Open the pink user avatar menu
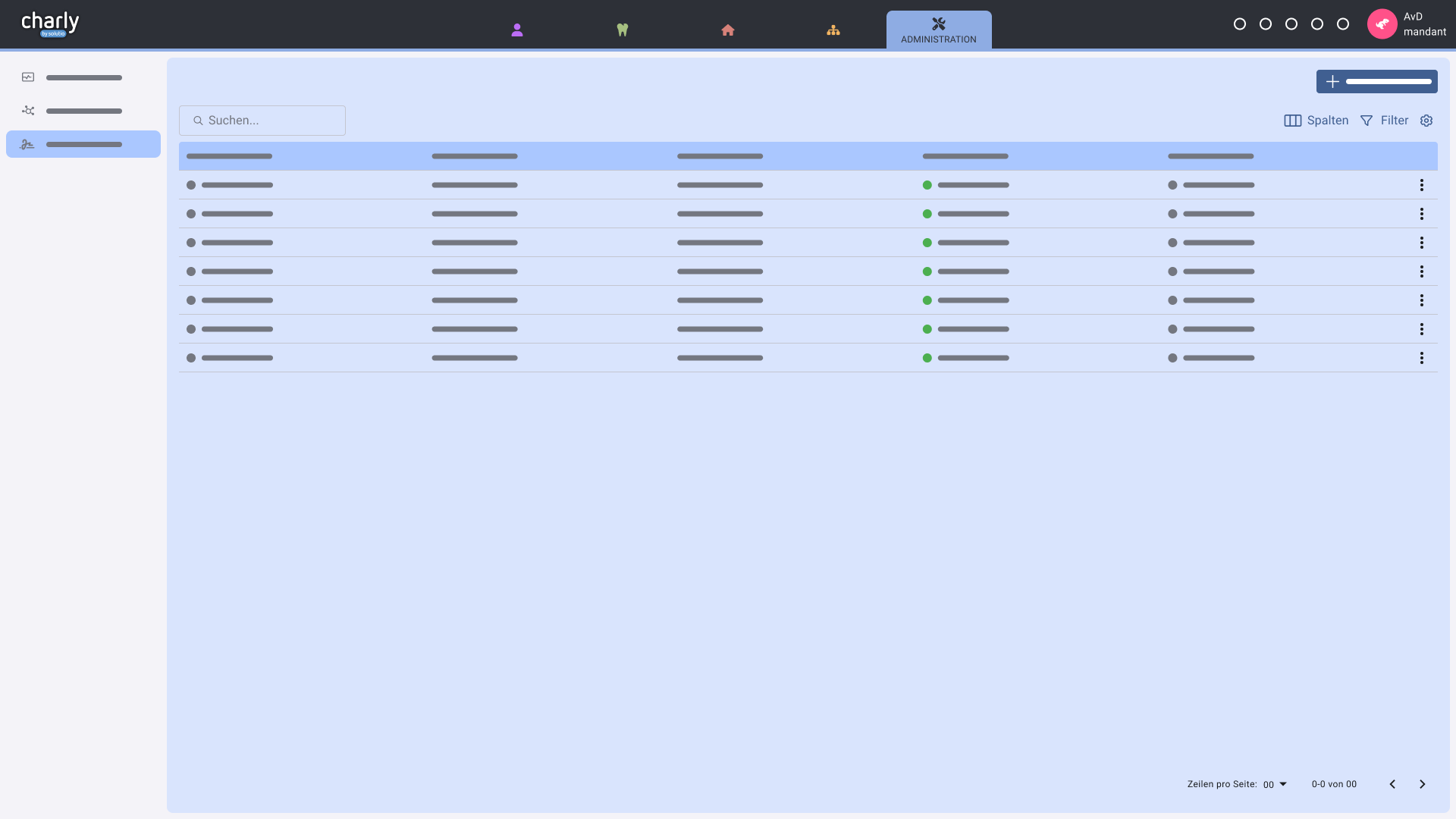Screen dimensions: 1456x819 (1382, 24)
